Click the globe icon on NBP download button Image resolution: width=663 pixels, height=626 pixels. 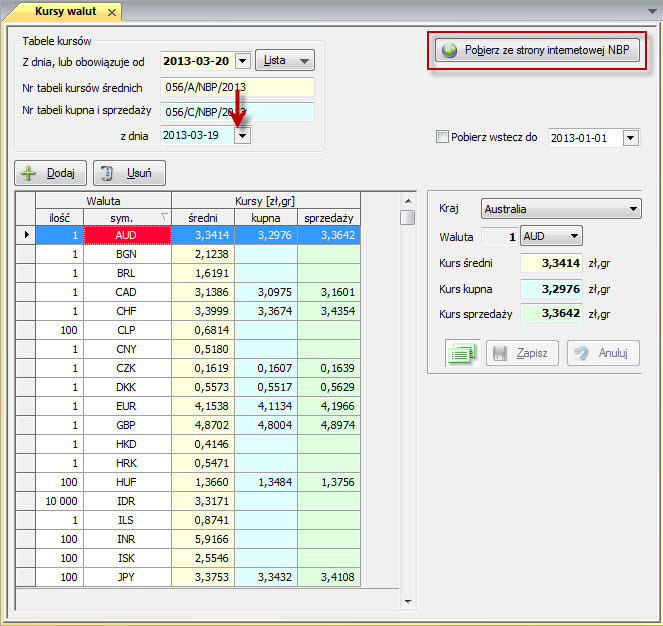(449, 50)
